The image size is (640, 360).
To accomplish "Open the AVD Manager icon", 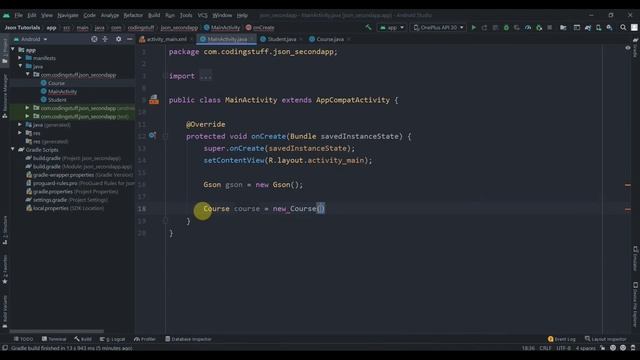I will click(x=598, y=27).
